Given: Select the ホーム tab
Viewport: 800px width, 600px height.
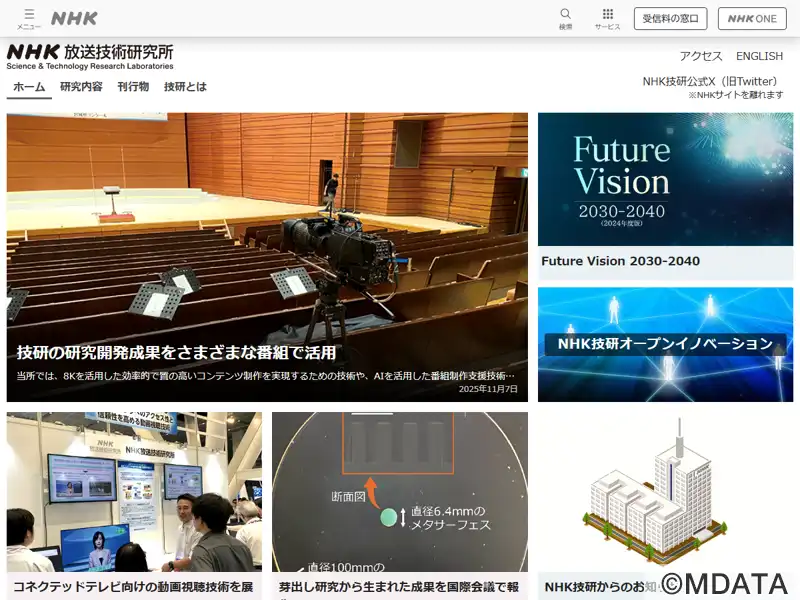Looking at the screenshot, I should coord(29,87).
